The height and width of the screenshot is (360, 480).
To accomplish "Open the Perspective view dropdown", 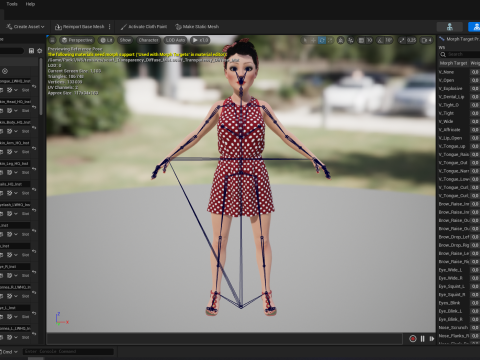I will [x=77, y=40].
